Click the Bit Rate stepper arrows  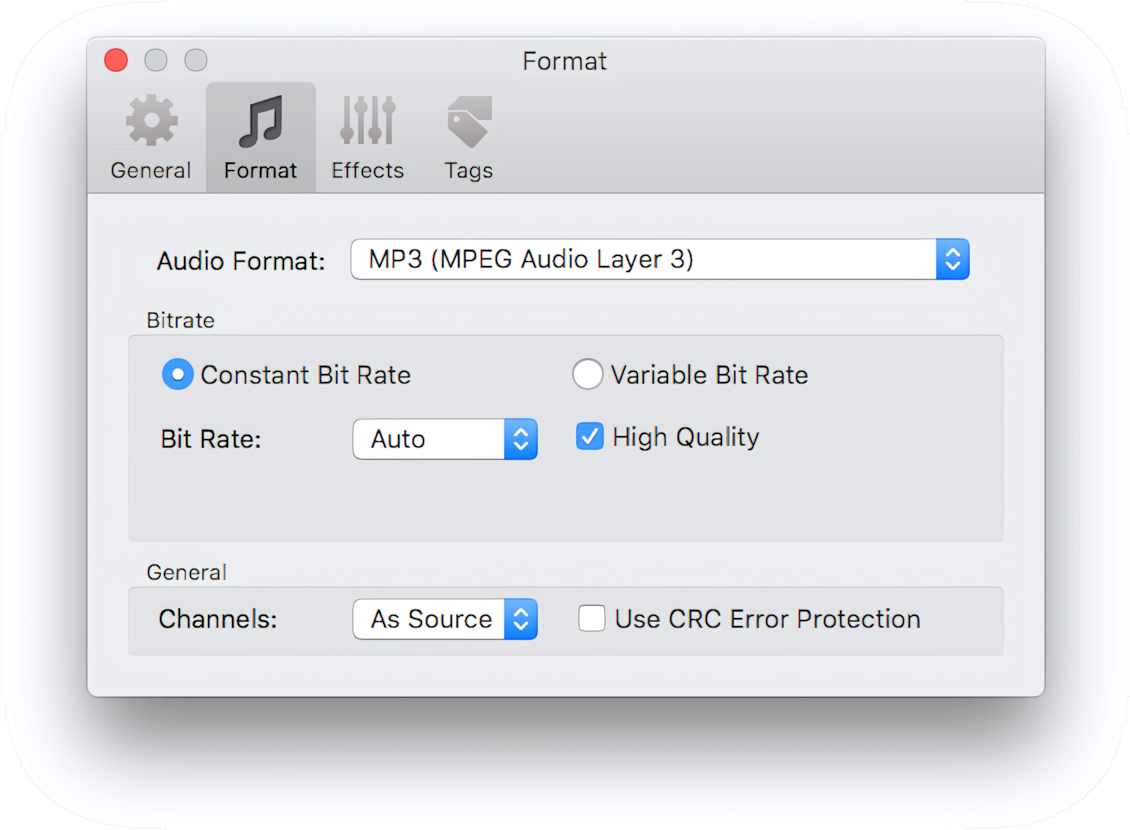point(521,439)
